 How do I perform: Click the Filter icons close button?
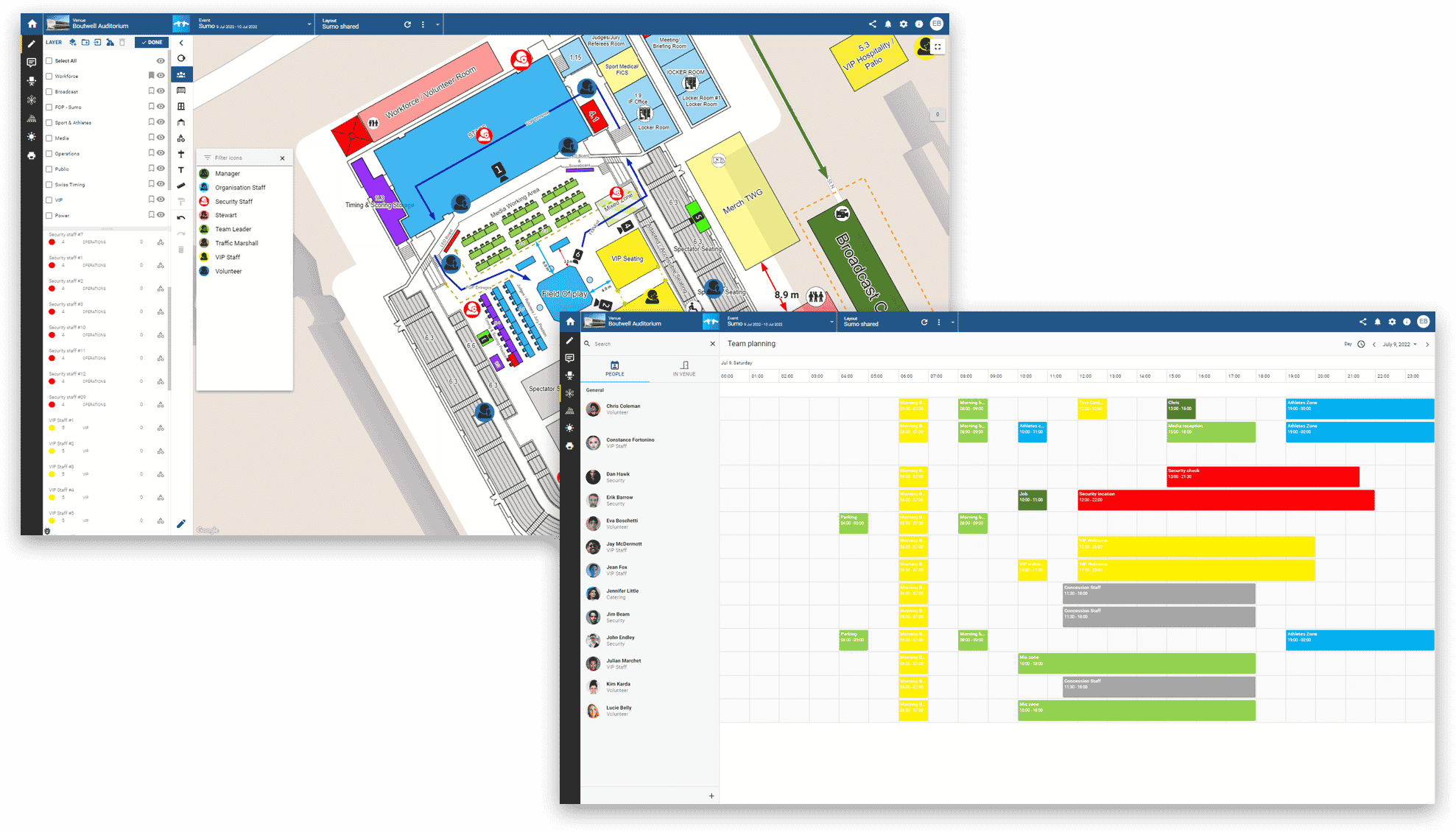click(281, 158)
